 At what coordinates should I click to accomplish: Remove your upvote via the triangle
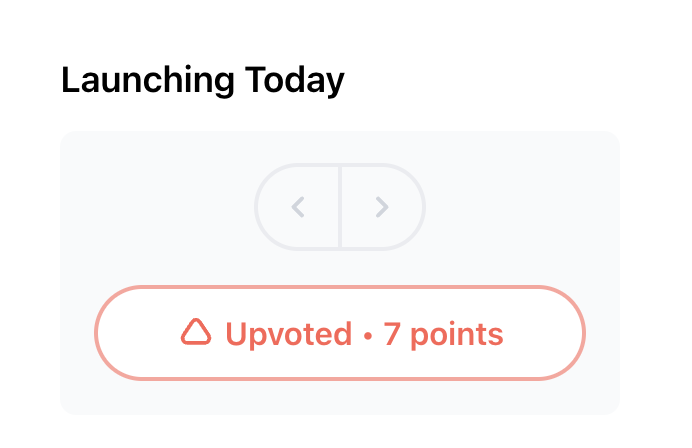[196, 333]
